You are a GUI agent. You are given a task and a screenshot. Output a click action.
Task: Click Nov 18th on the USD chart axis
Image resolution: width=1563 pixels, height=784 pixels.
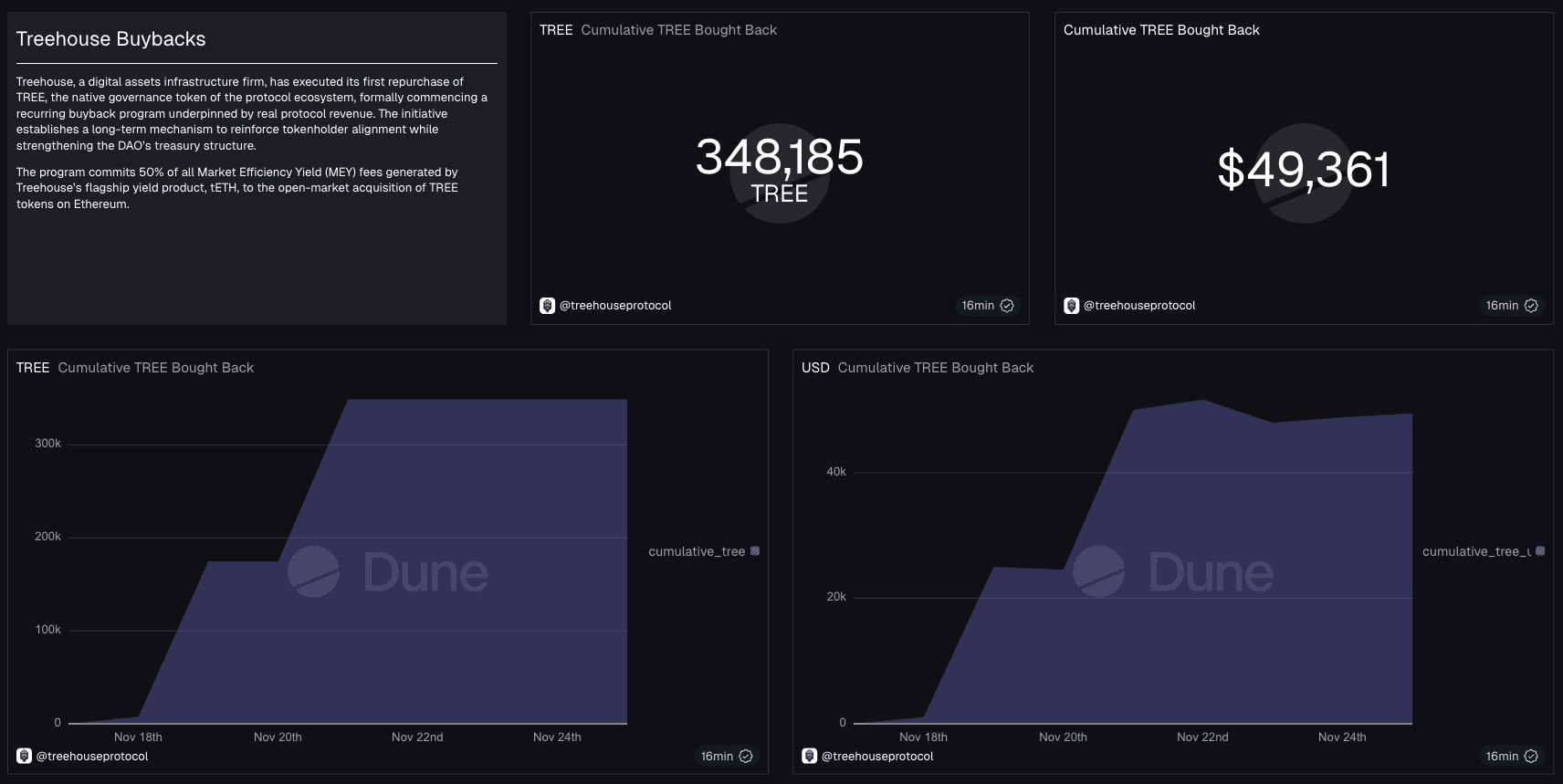pos(923,737)
